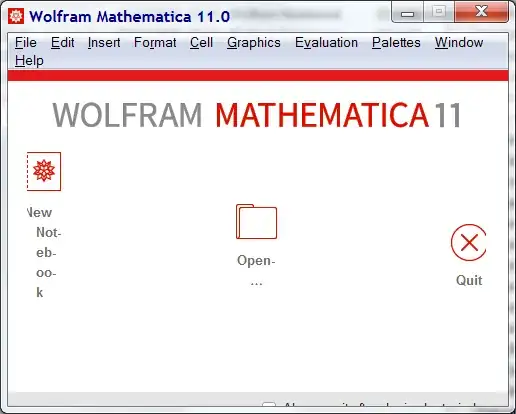Image resolution: width=516 pixels, height=414 pixels.
Task: Open the Palettes menu
Action: [x=396, y=43]
